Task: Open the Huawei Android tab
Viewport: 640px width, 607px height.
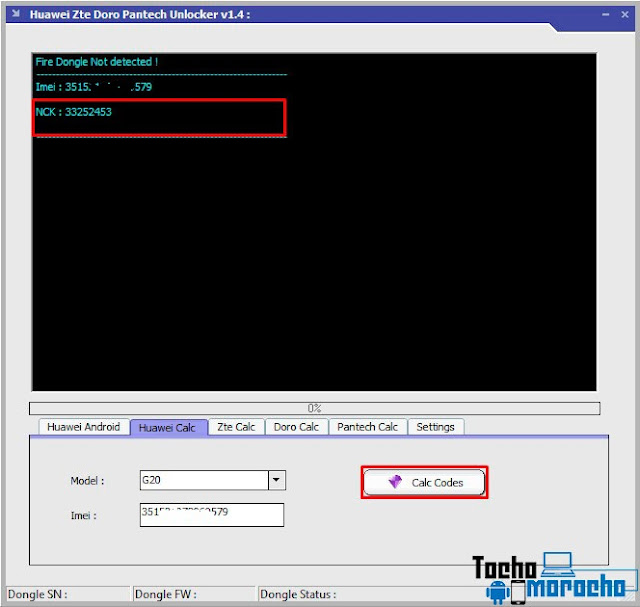Action: point(84,427)
